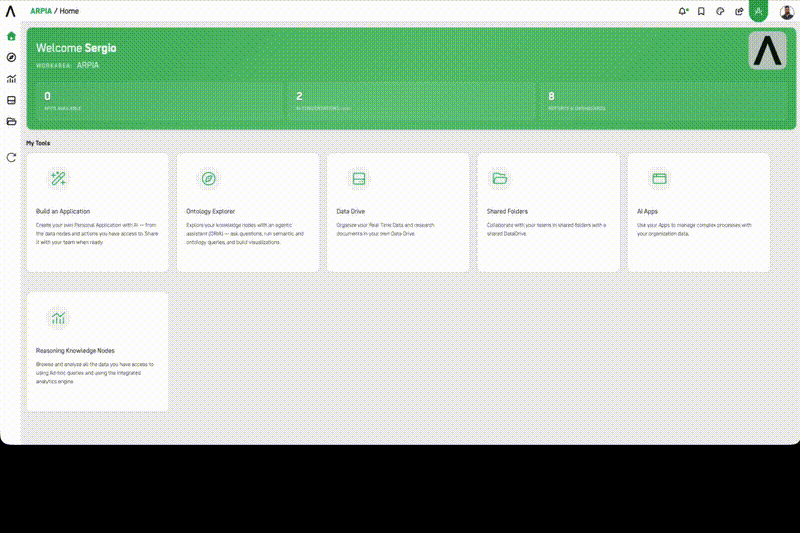Image resolution: width=800 pixels, height=533 pixels.
Task: Click the folder icon on the Shared Folders card
Action: click(x=499, y=179)
